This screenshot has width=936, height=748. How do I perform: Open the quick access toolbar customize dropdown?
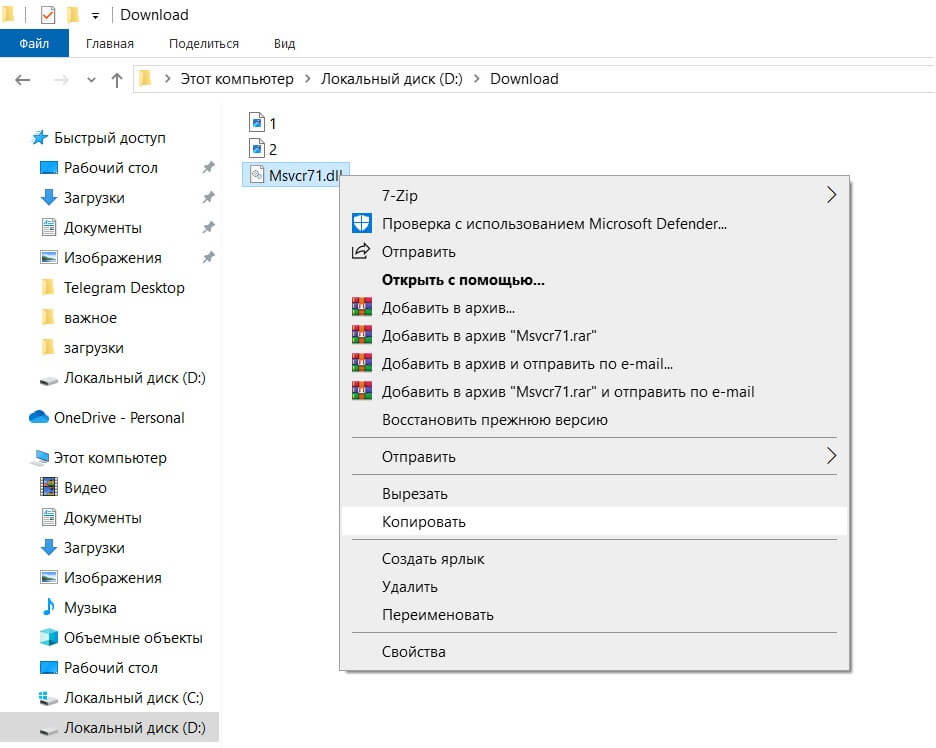point(95,15)
